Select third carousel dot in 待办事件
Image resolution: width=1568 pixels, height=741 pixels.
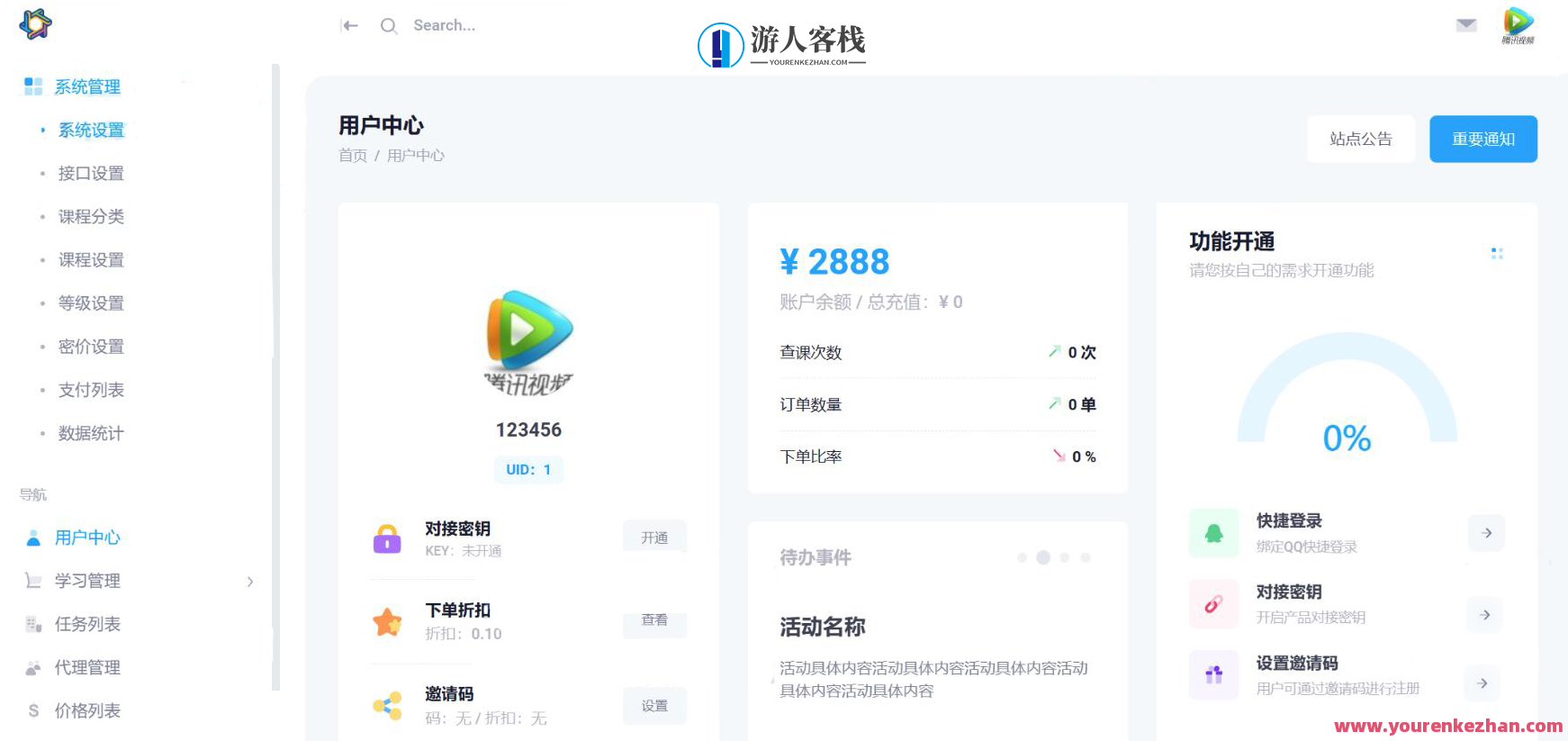click(1065, 557)
